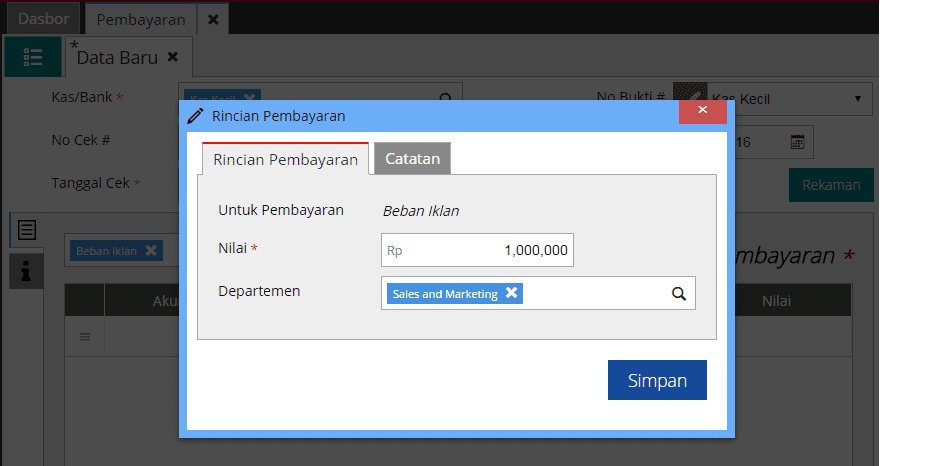Click the row drag handle icon
Screen dimensions: 952x466
[x=85, y=336]
